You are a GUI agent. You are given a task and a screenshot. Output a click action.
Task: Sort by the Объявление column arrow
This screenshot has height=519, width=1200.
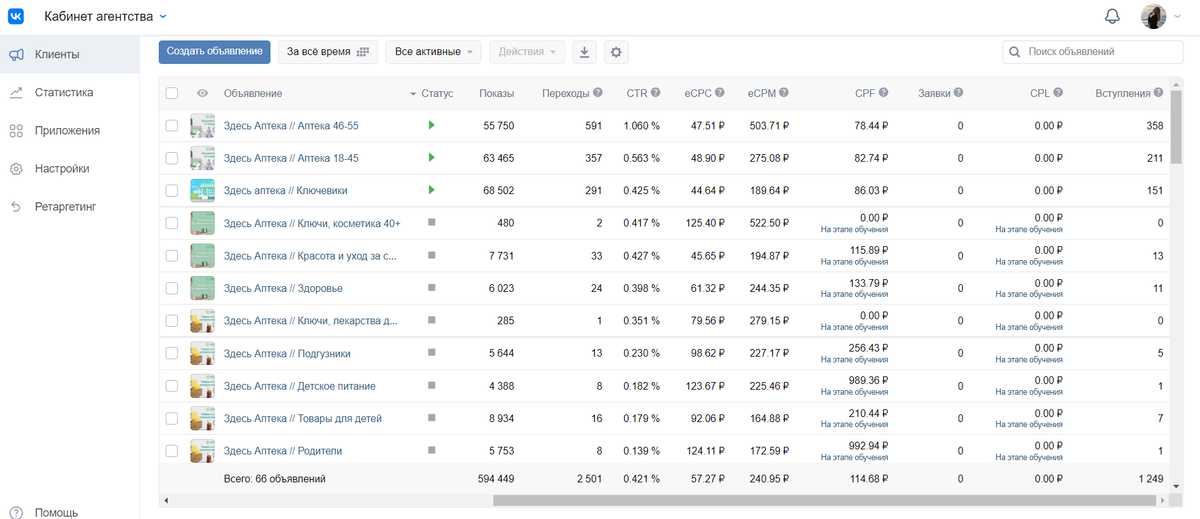[413, 94]
